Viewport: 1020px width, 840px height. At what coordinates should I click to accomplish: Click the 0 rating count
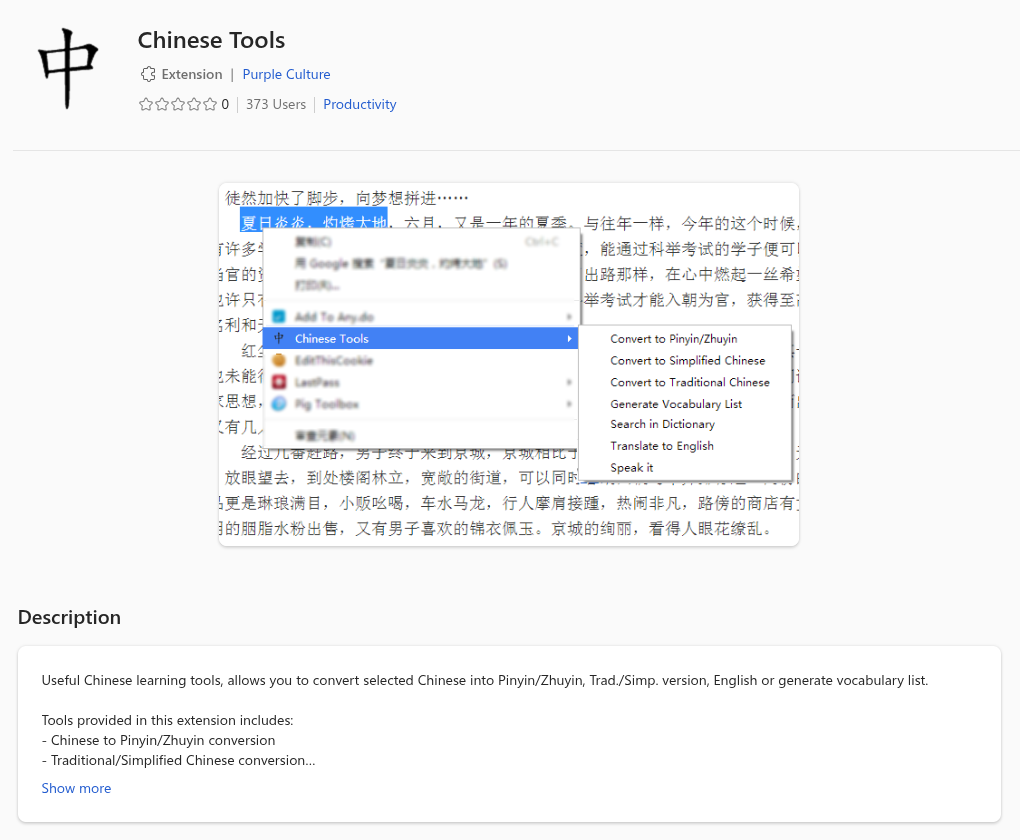pyautogui.click(x=225, y=104)
